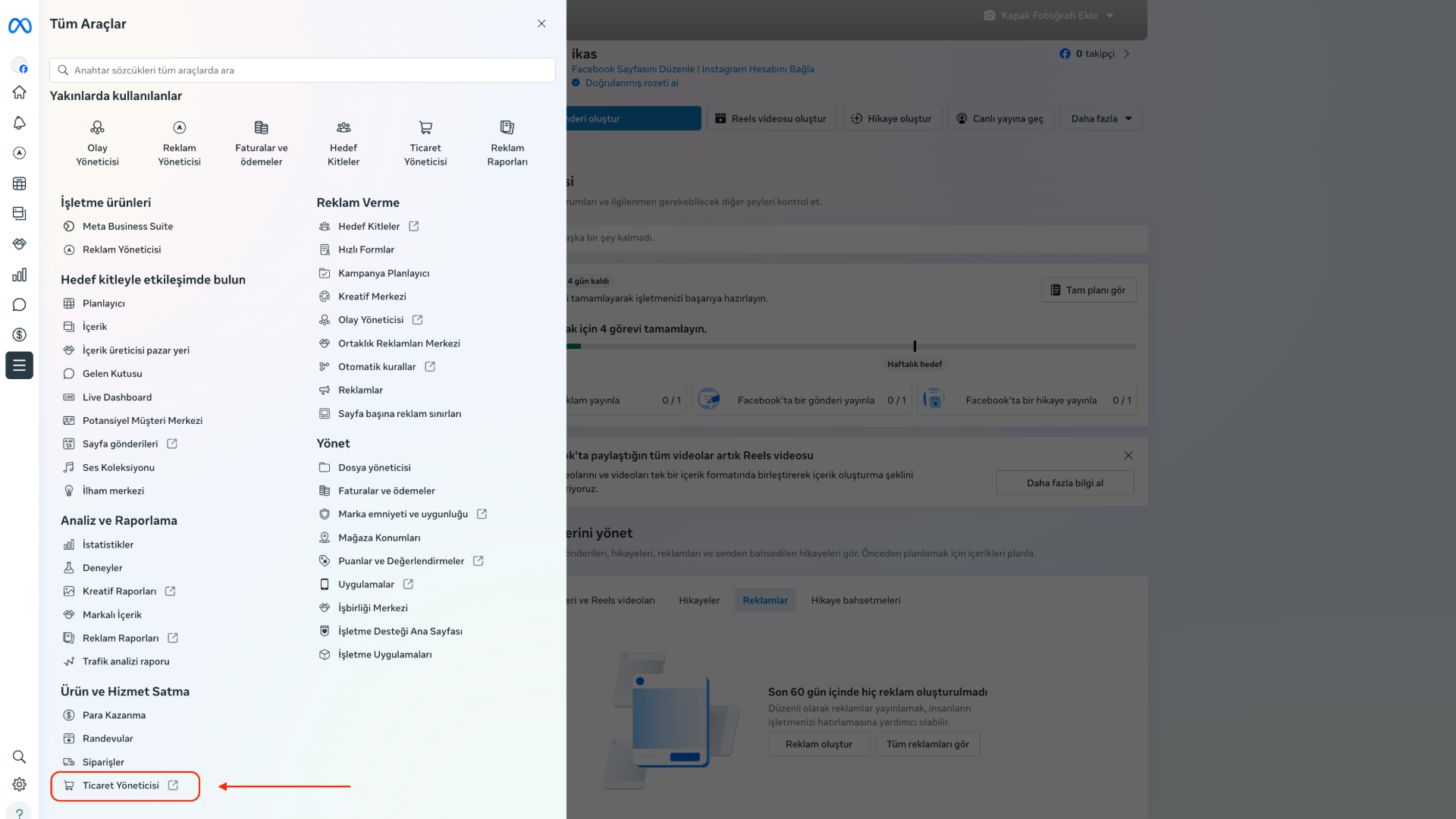Open Home from the left sidebar
Viewport: 1456px width, 819px height.
pos(20,92)
